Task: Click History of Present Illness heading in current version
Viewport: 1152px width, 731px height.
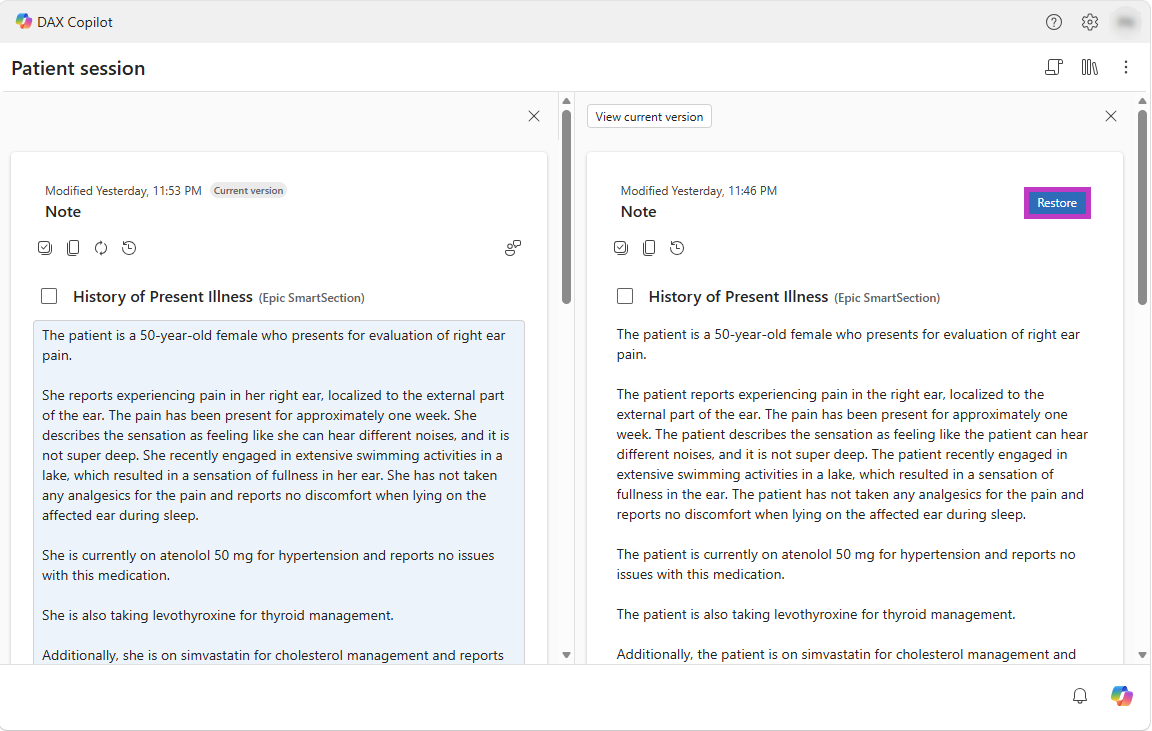Action: tap(163, 297)
